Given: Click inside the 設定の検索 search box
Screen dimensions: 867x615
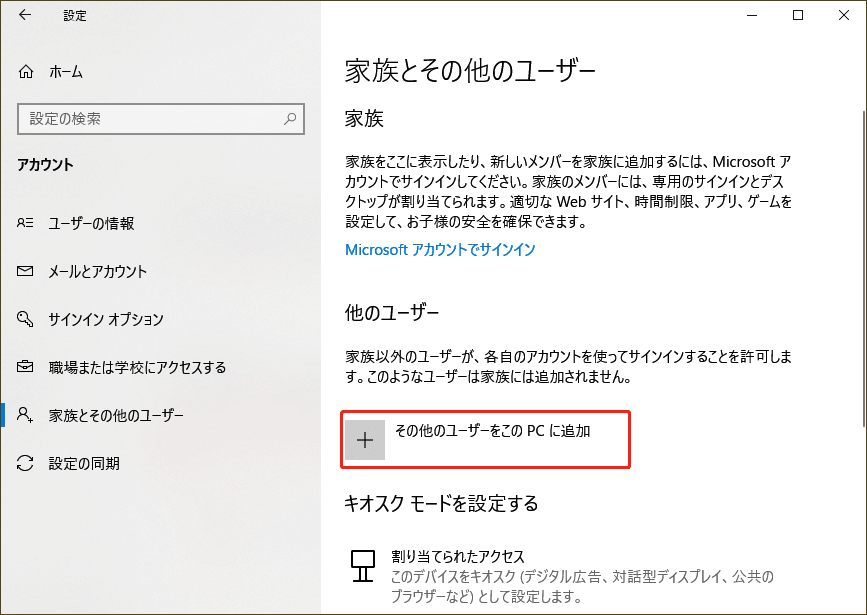Looking at the screenshot, I should click(x=150, y=119).
